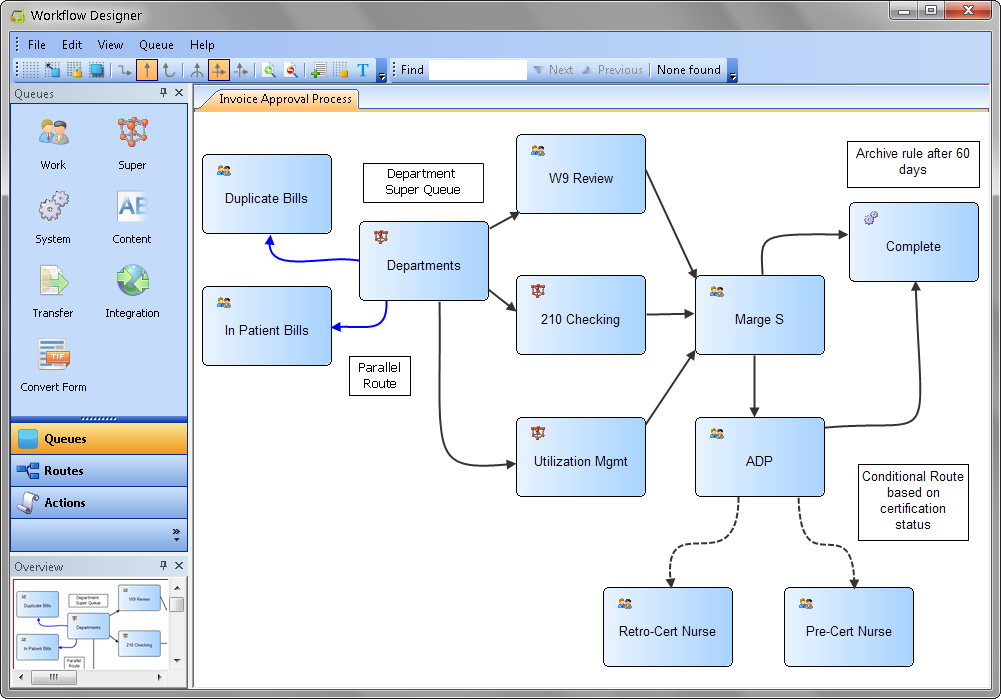Click the Overview horizontal scrollbar left arrow
This screenshot has height=699, width=1001.
tap(21, 677)
